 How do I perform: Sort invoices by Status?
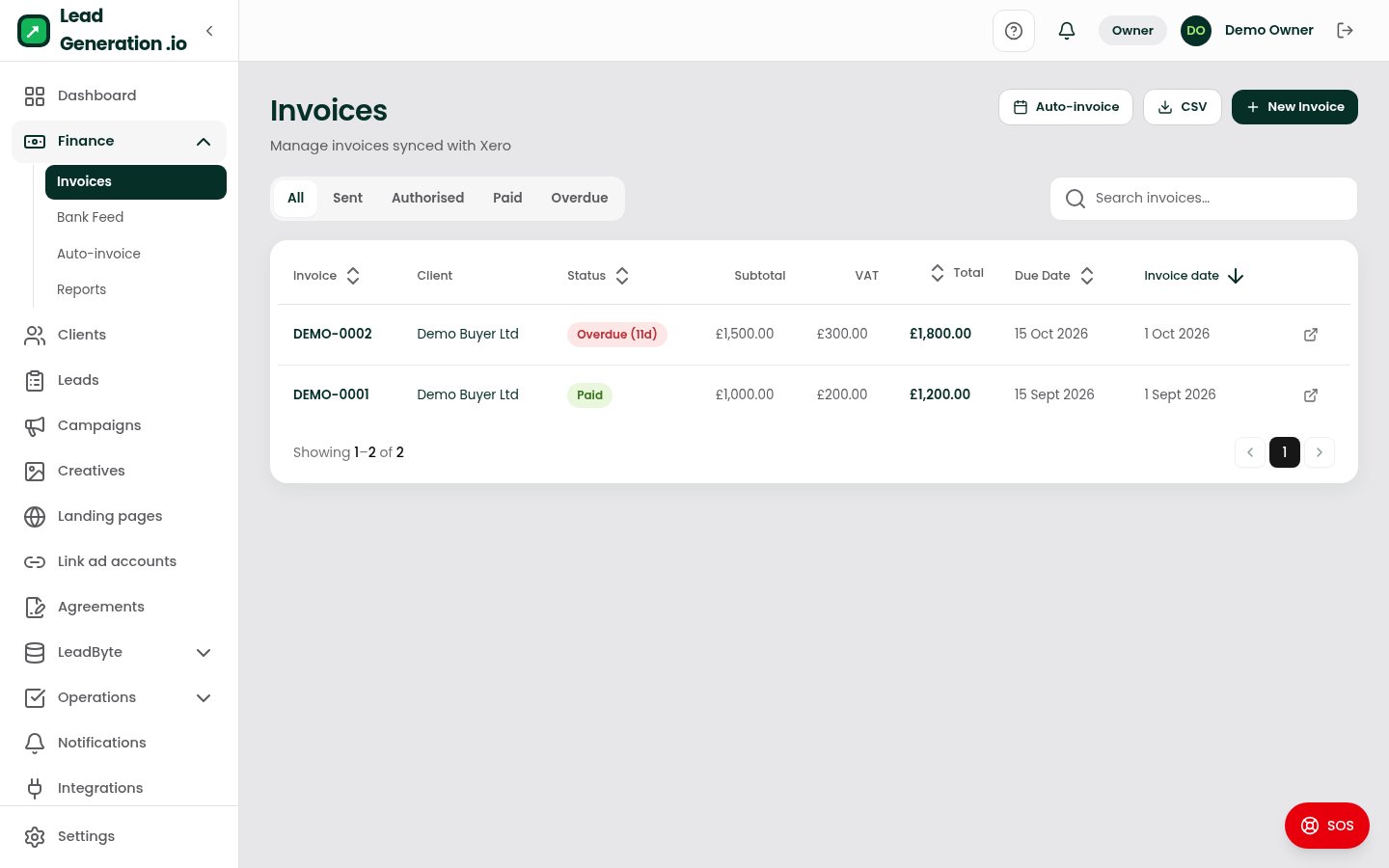[x=598, y=276]
